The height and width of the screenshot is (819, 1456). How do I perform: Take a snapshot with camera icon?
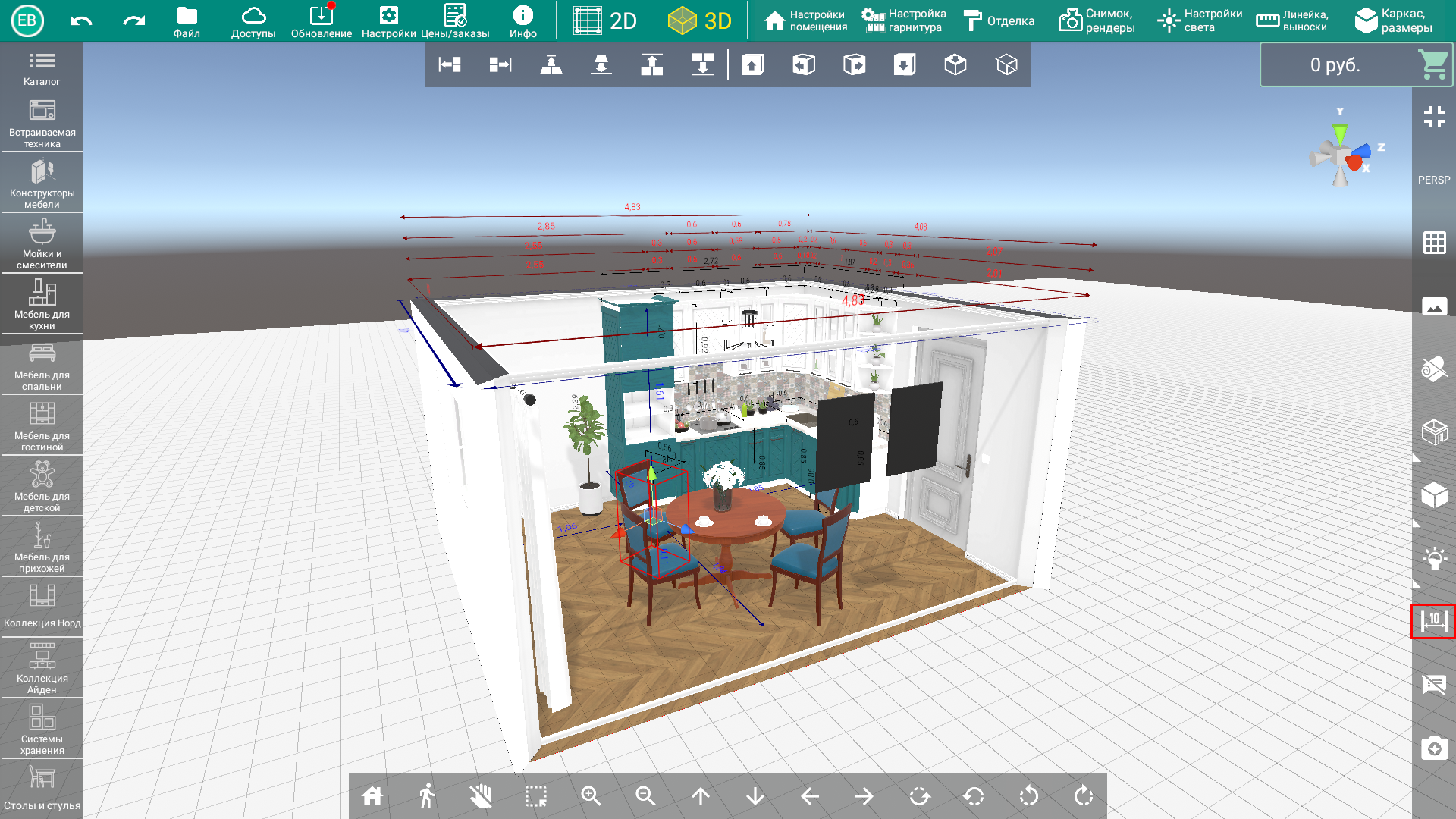1434,748
